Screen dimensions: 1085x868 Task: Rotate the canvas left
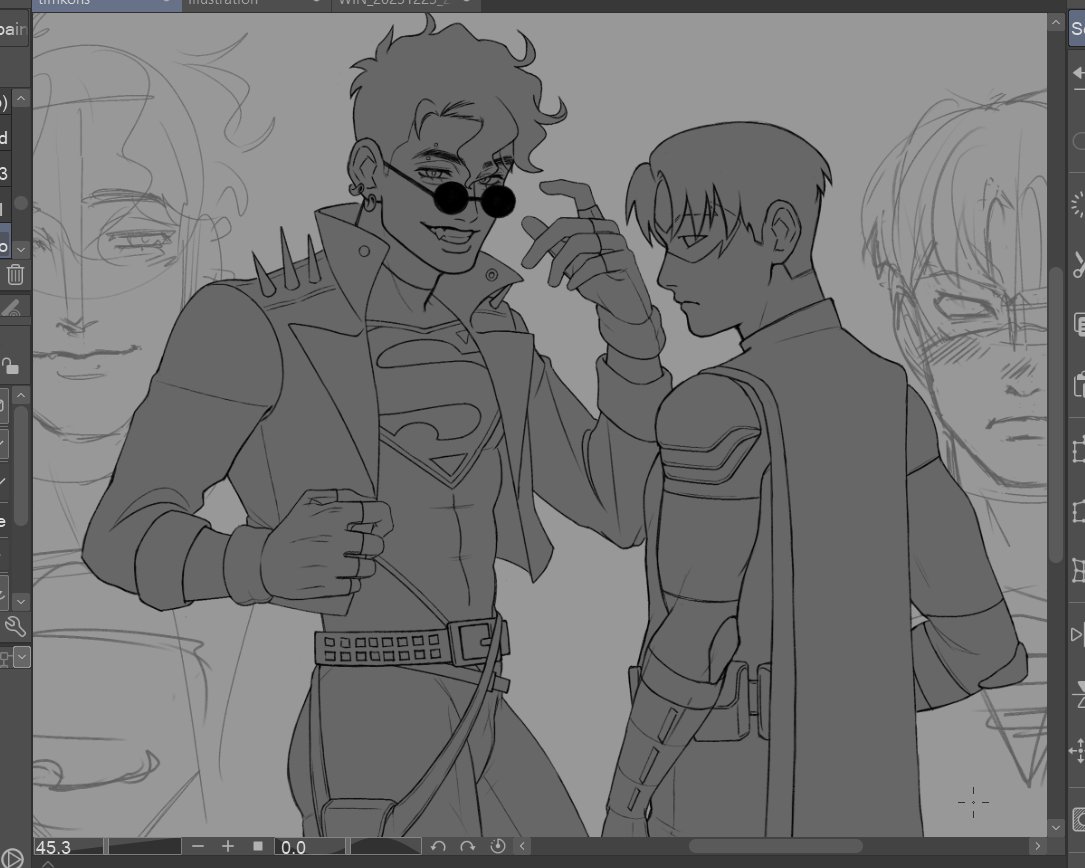click(x=437, y=846)
